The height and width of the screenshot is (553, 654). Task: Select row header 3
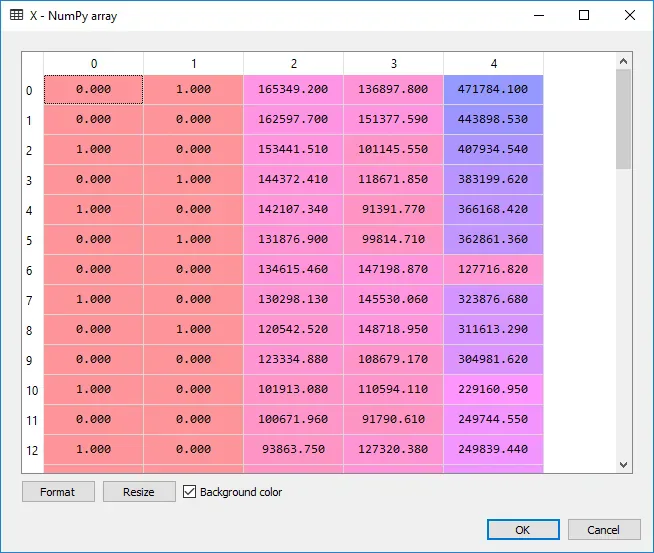[33, 180]
